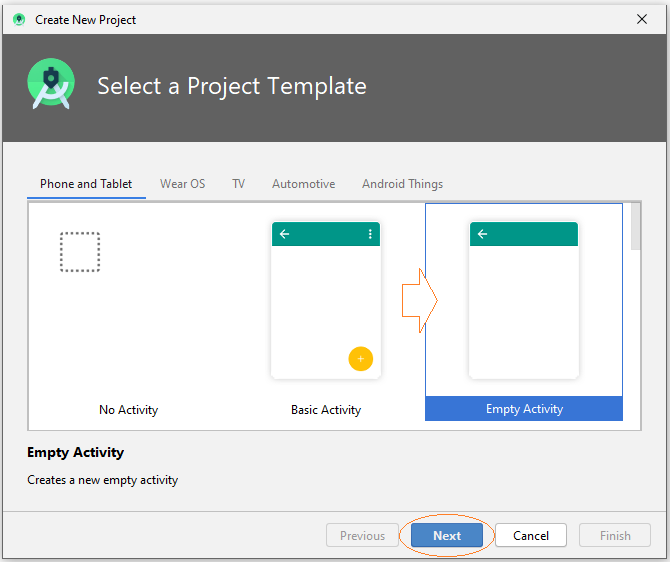Click the small Android Studio title bar icon

click(19, 20)
